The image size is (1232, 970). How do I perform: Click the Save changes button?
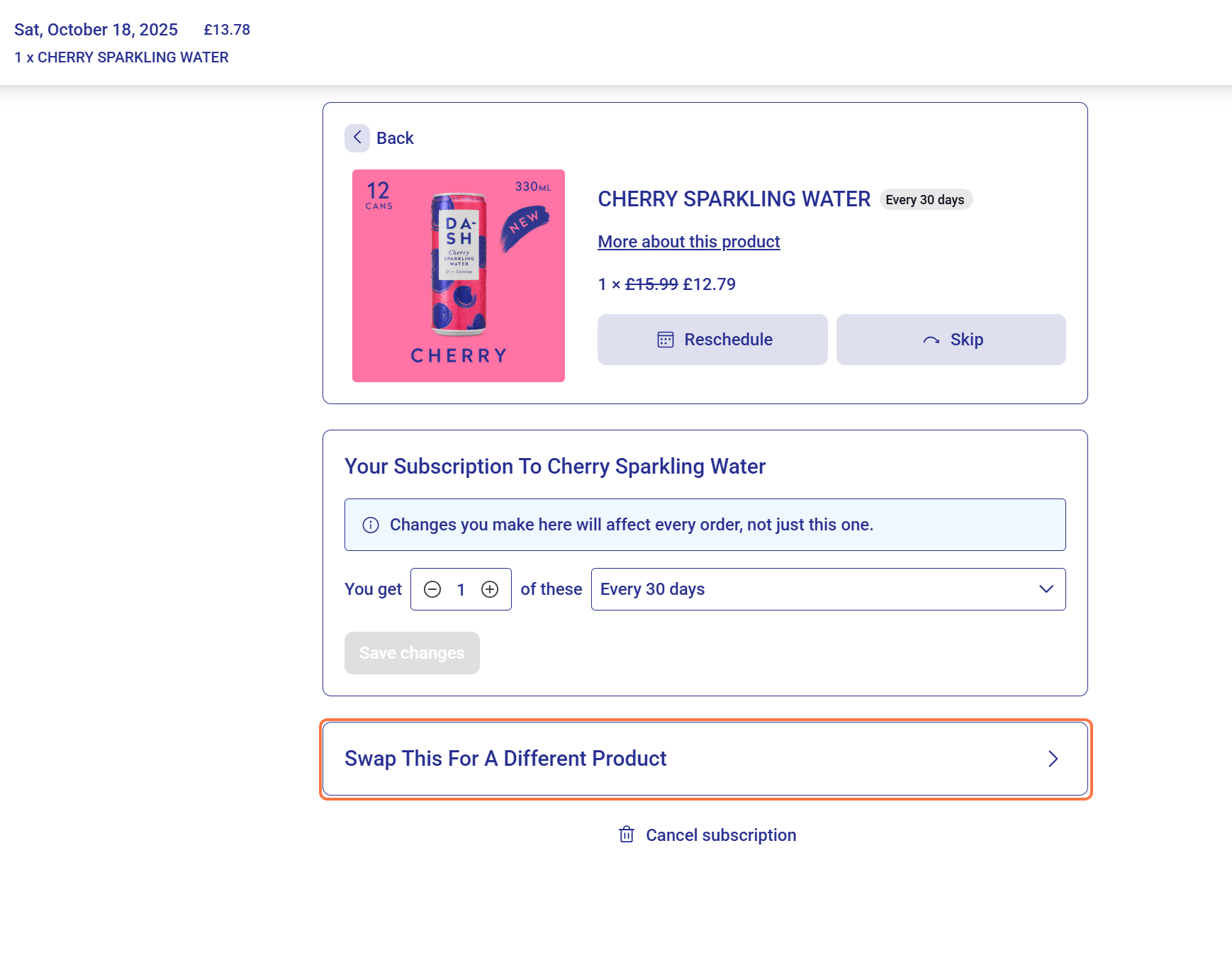pyautogui.click(x=412, y=653)
